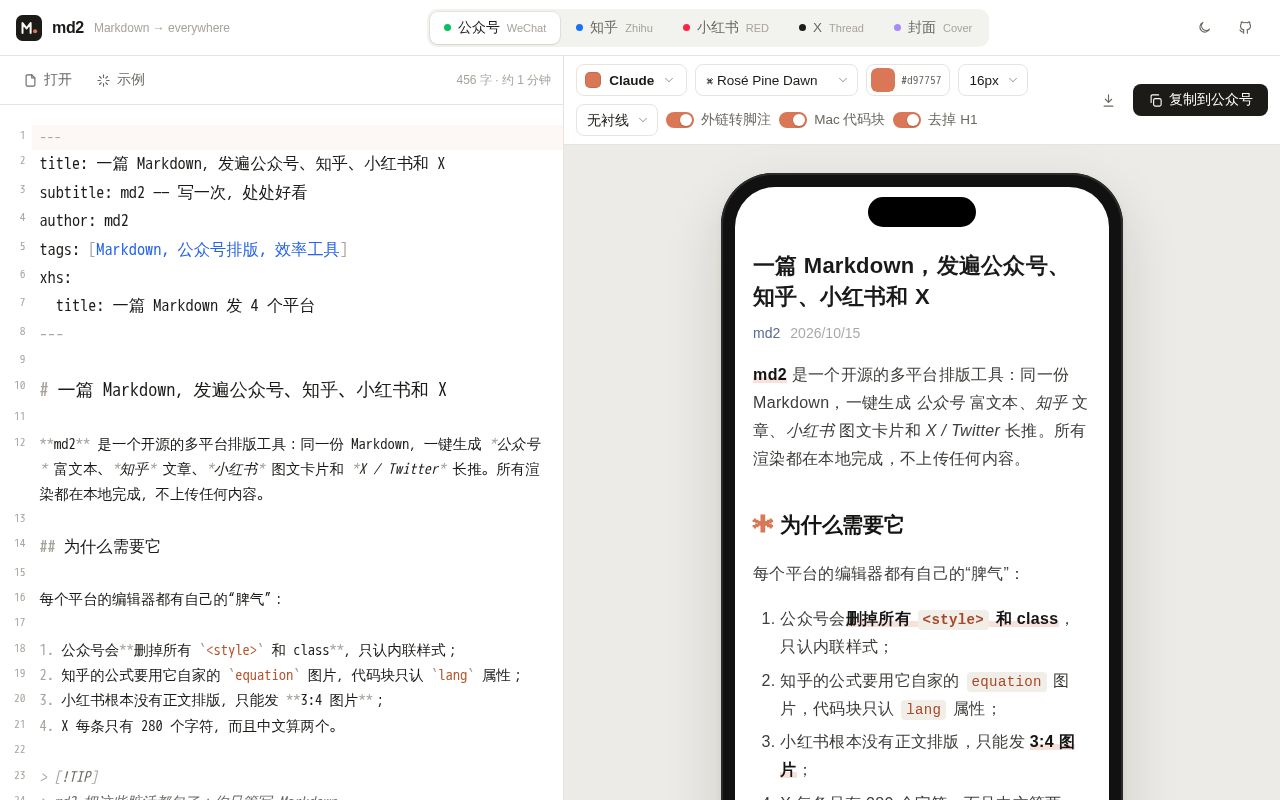Open the 无衬线 font family dropdown
Image resolution: width=1280 pixels, height=800 pixels.
click(x=617, y=120)
